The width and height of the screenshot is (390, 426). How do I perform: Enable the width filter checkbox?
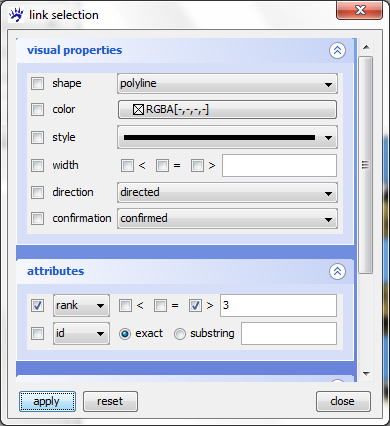(37, 165)
